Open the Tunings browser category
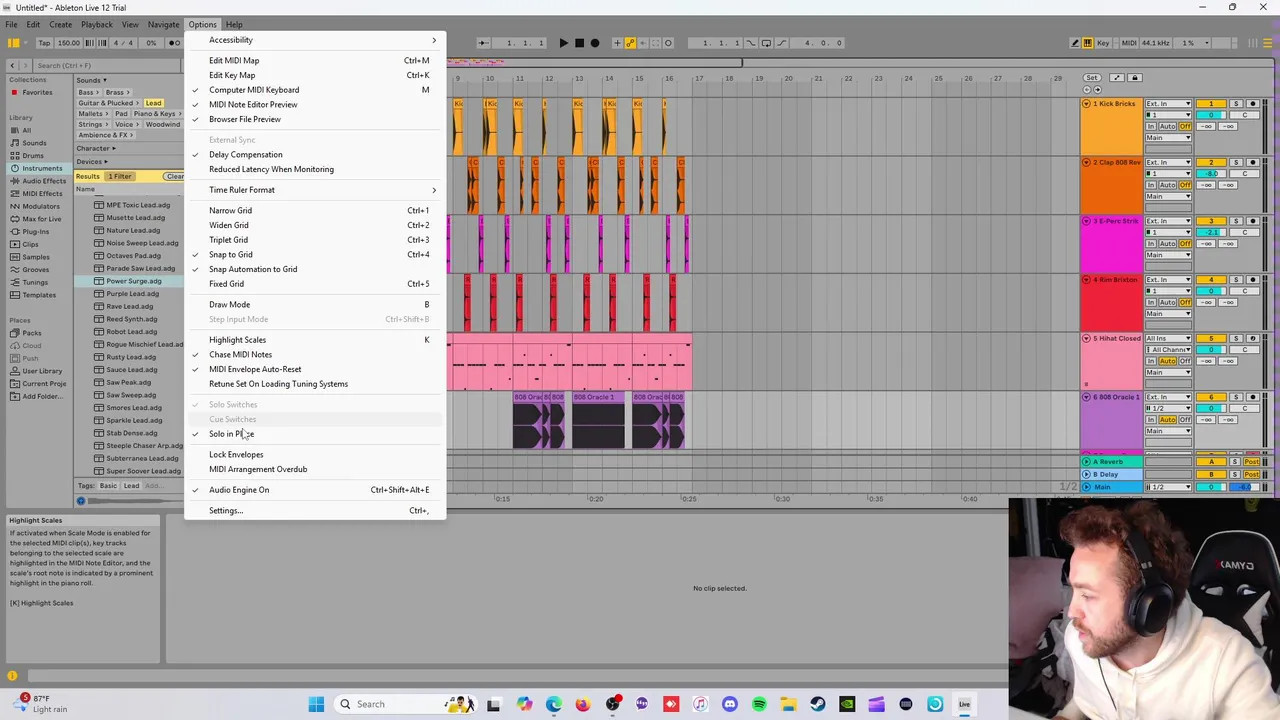Image resolution: width=1280 pixels, height=720 pixels. point(34,282)
